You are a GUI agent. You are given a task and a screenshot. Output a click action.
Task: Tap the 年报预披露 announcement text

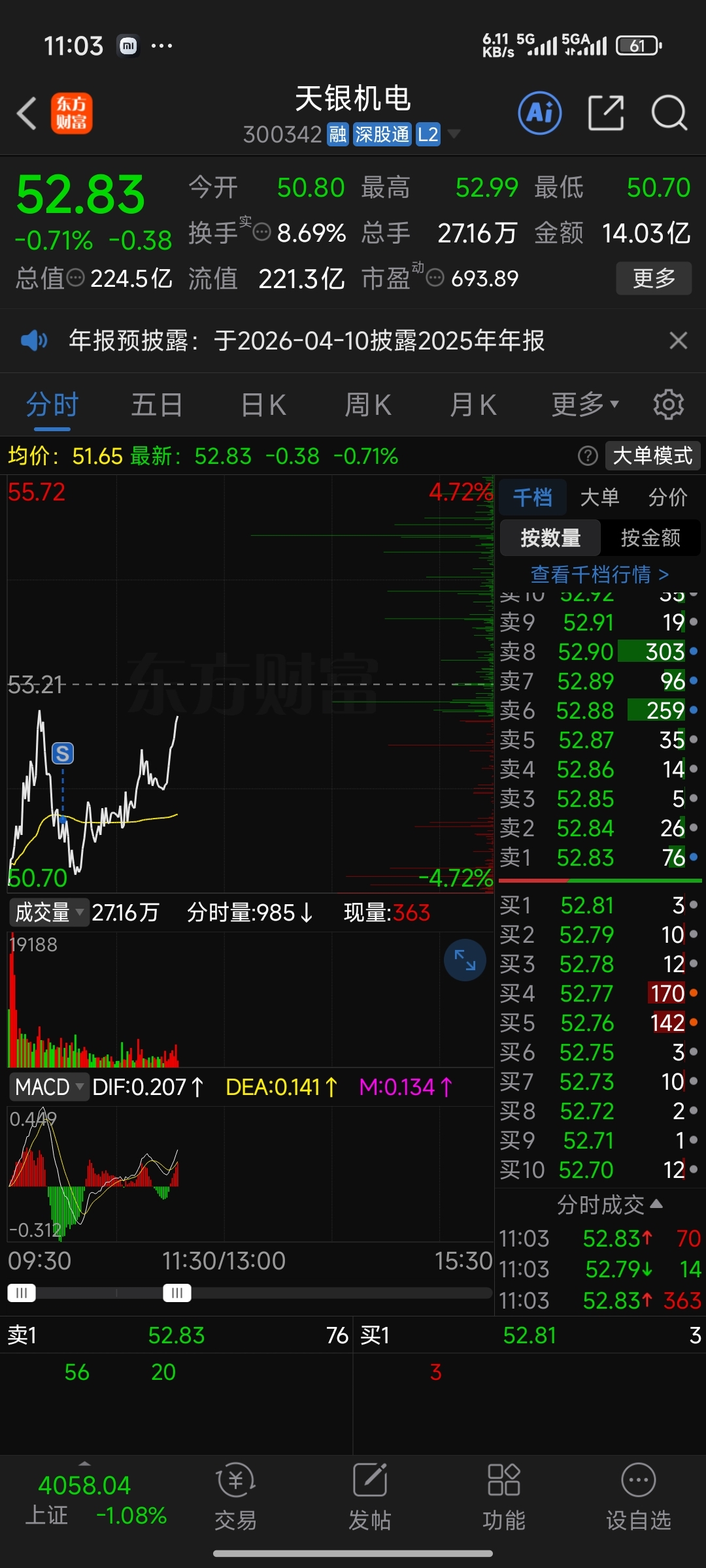point(307,340)
